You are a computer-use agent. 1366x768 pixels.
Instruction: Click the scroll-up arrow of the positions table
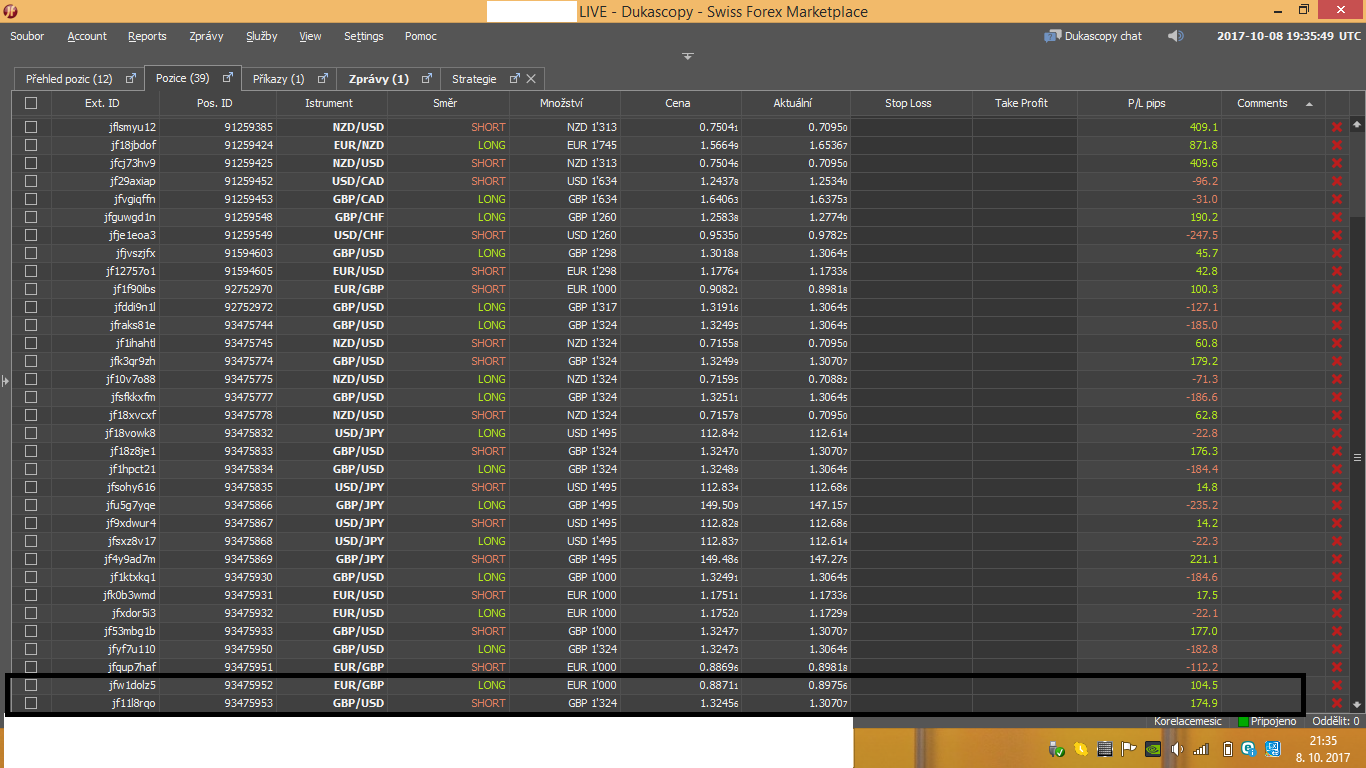click(1357, 124)
